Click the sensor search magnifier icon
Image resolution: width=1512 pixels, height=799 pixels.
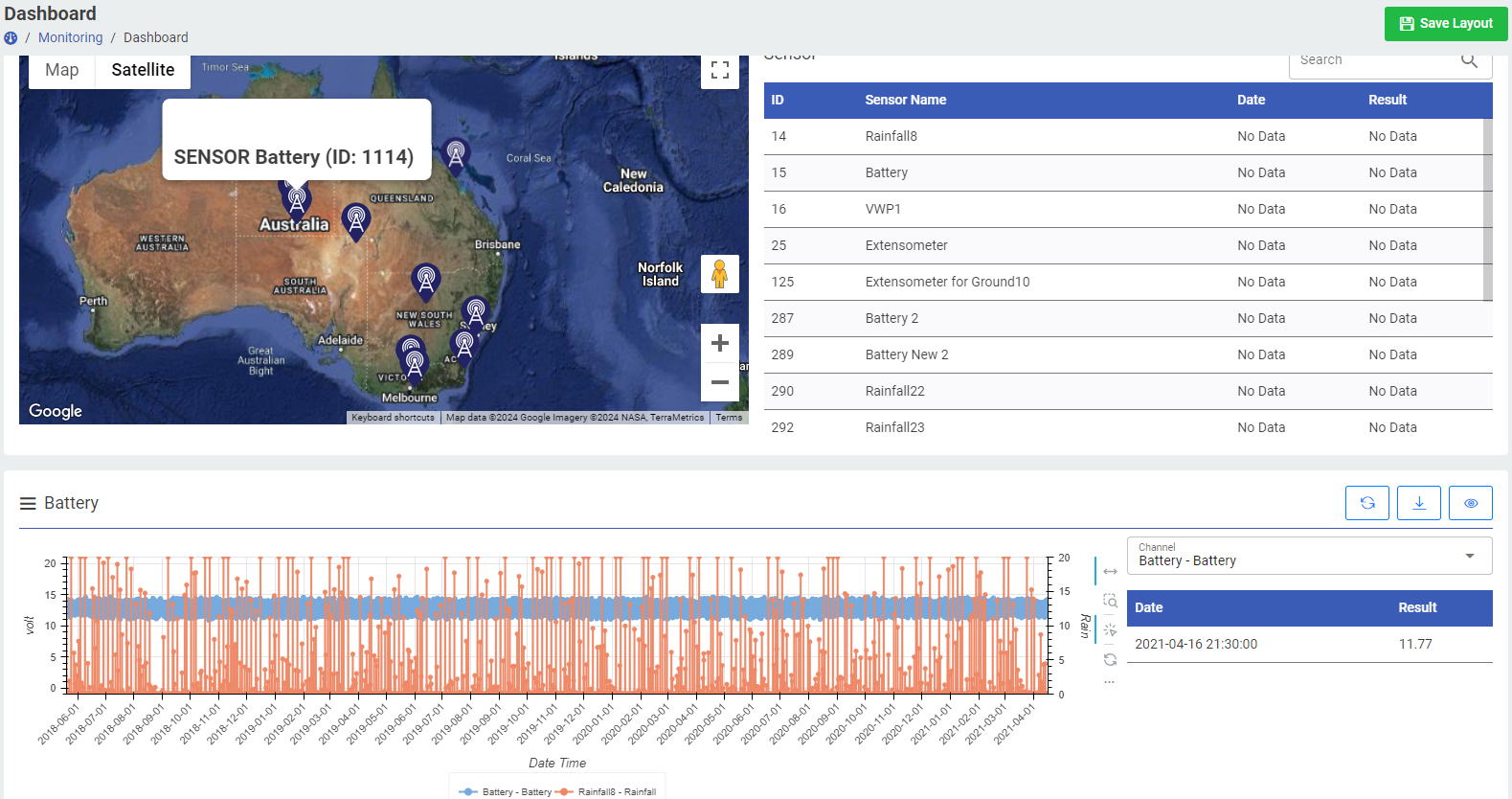[1469, 60]
